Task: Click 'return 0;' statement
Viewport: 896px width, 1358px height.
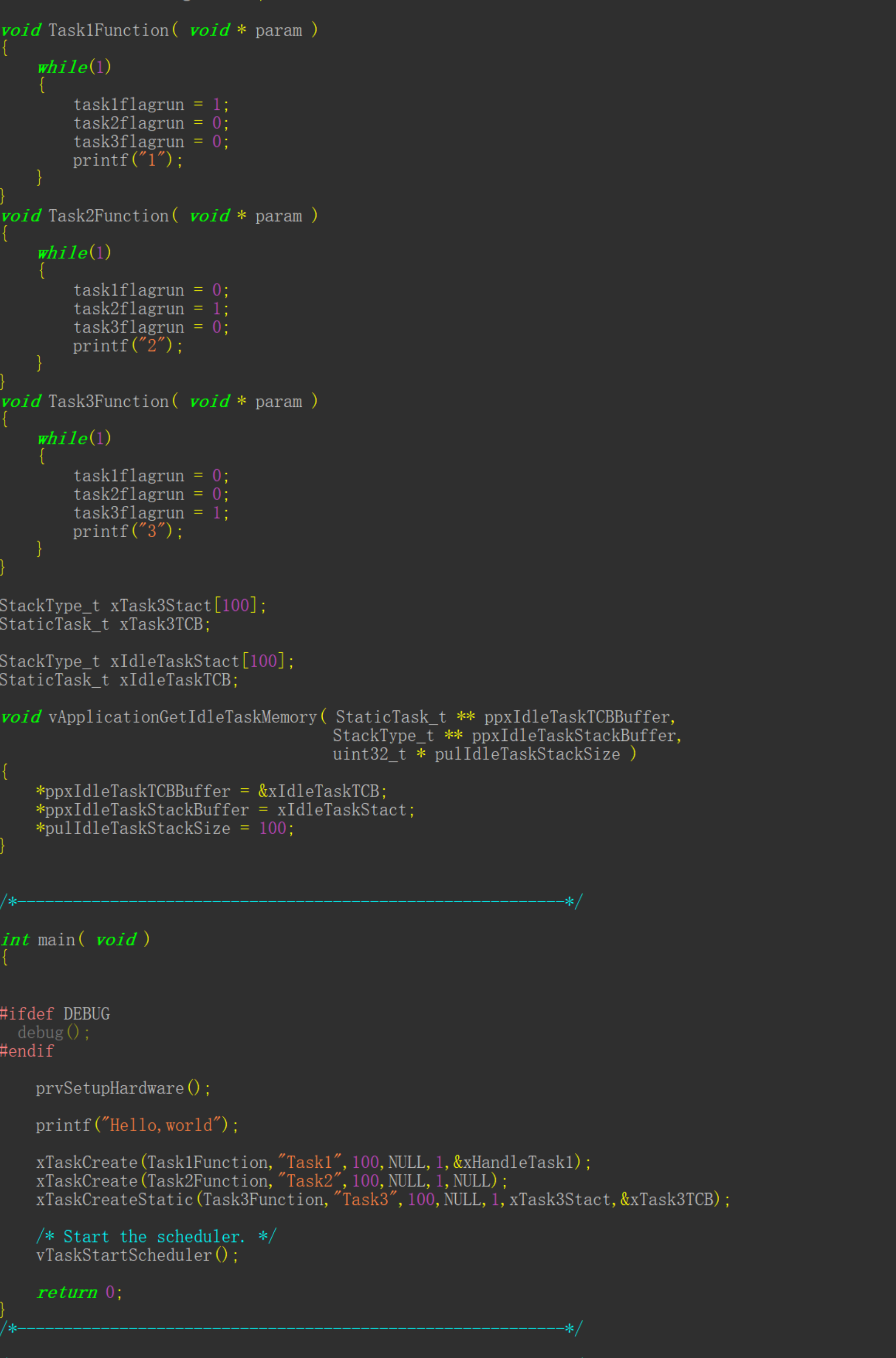Action: 79,1293
